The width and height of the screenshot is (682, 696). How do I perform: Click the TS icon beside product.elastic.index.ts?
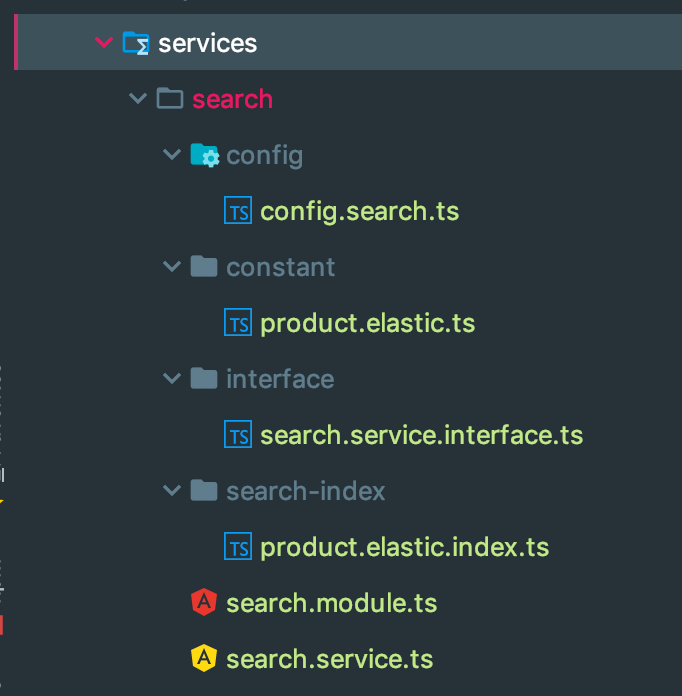[x=238, y=548]
